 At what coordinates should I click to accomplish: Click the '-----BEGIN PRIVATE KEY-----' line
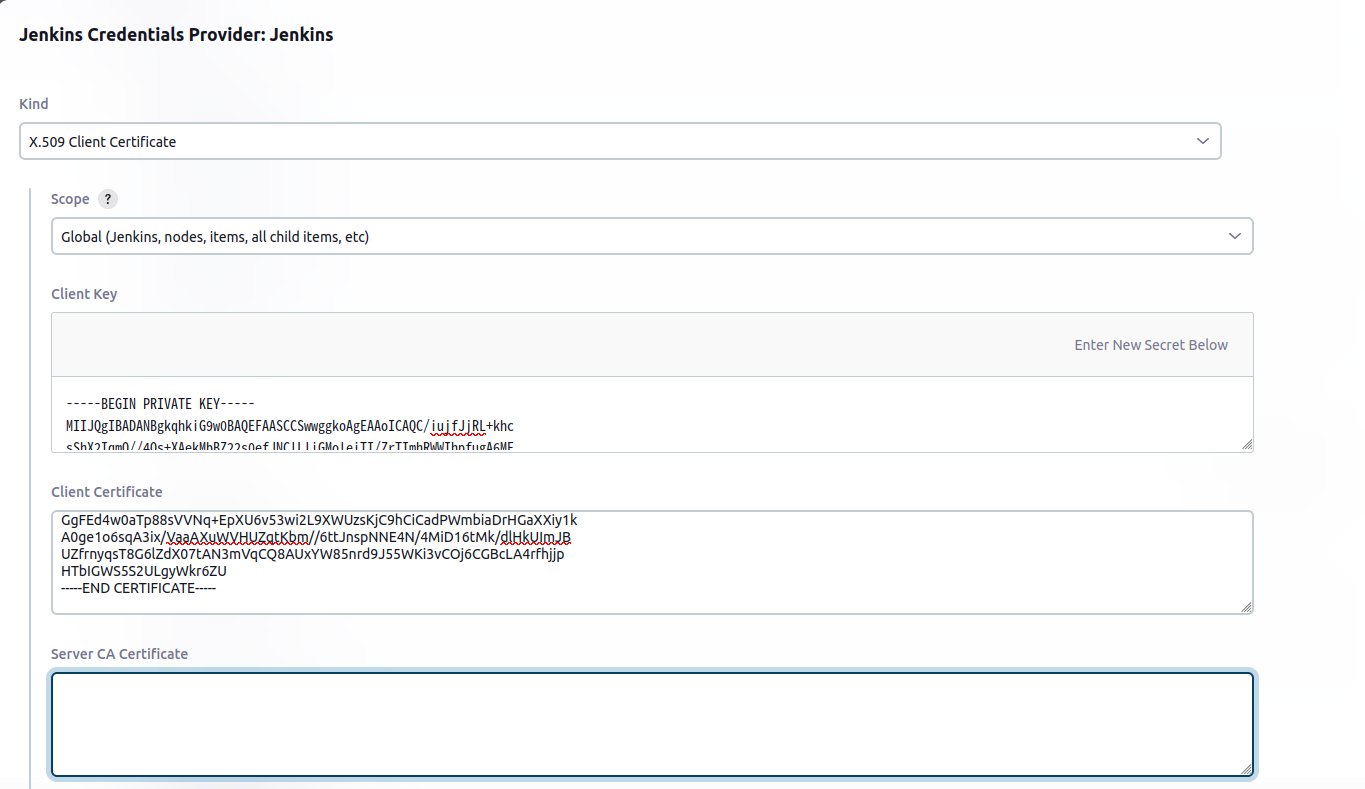pyautogui.click(x=160, y=404)
